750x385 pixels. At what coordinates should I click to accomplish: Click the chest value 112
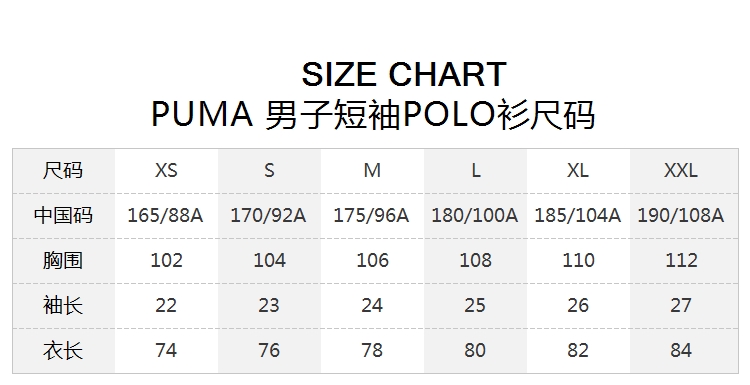pos(681,261)
